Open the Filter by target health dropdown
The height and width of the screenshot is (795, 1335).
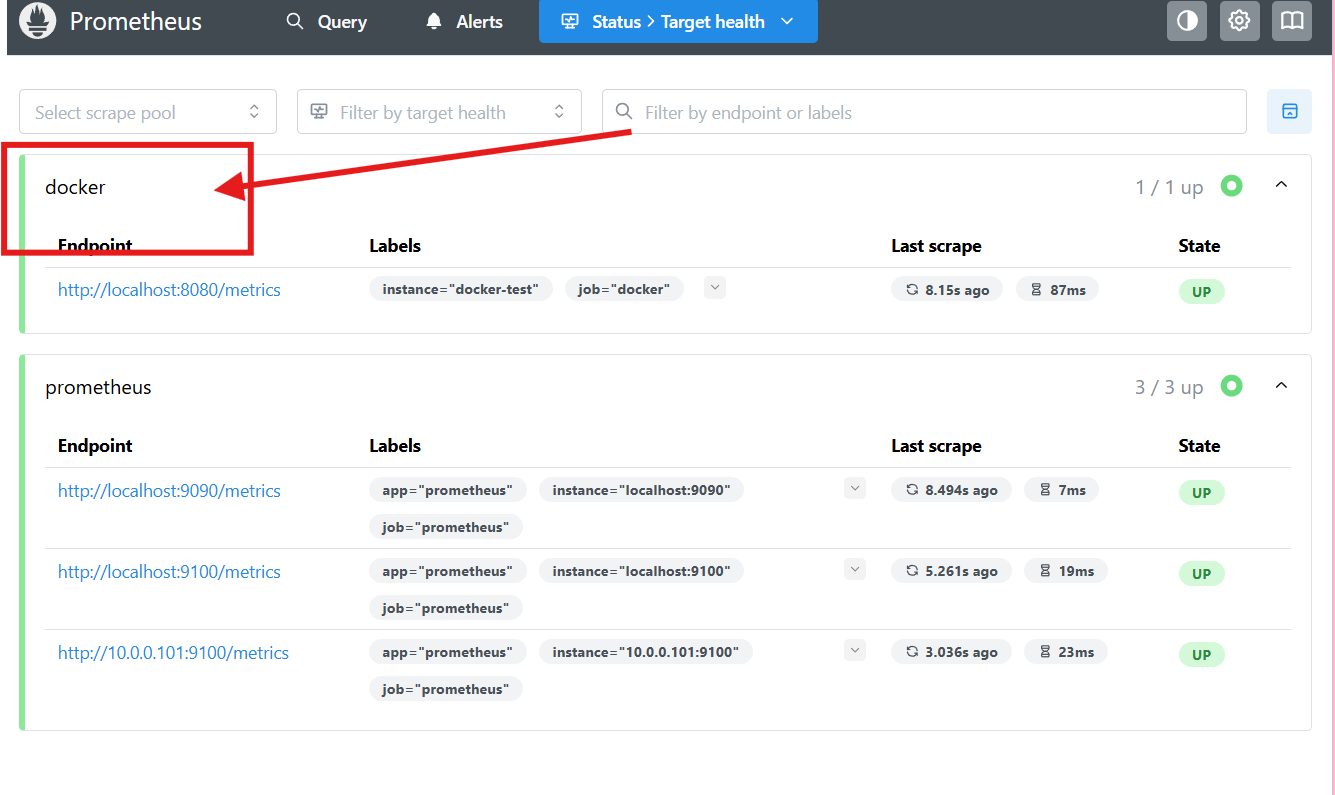[x=439, y=112]
